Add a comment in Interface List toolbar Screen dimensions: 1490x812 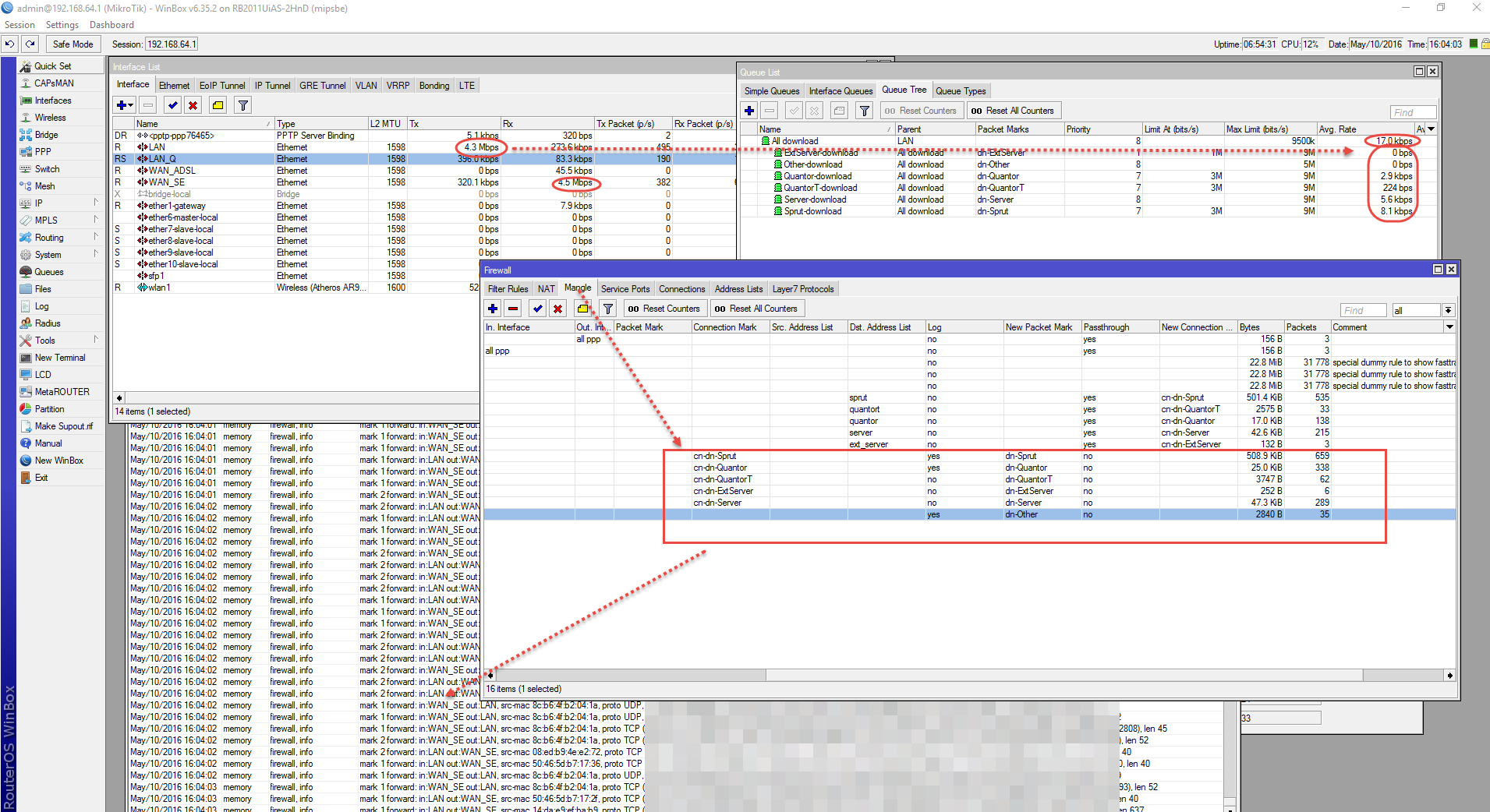[218, 105]
